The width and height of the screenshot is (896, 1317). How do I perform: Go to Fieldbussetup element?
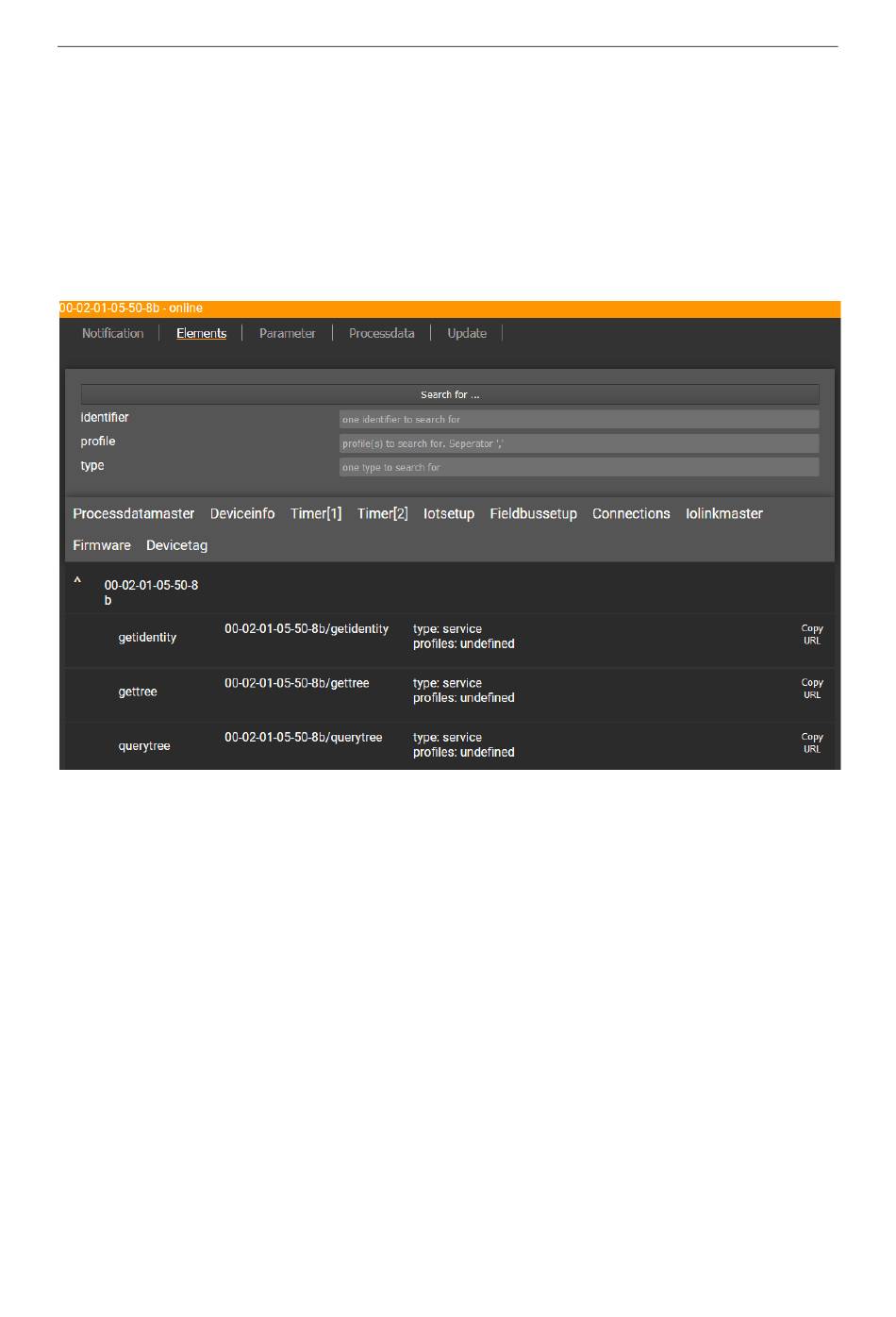click(533, 513)
